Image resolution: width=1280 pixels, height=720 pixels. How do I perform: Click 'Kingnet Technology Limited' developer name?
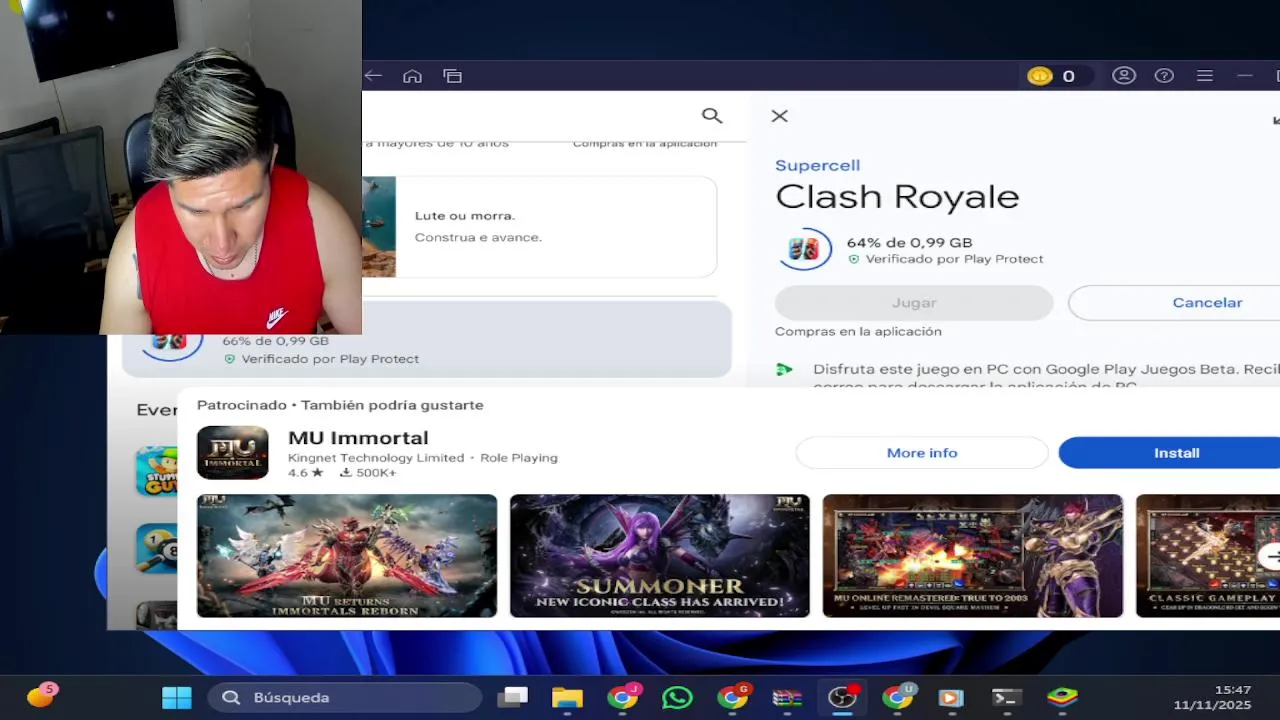click(x=376, y=458)
